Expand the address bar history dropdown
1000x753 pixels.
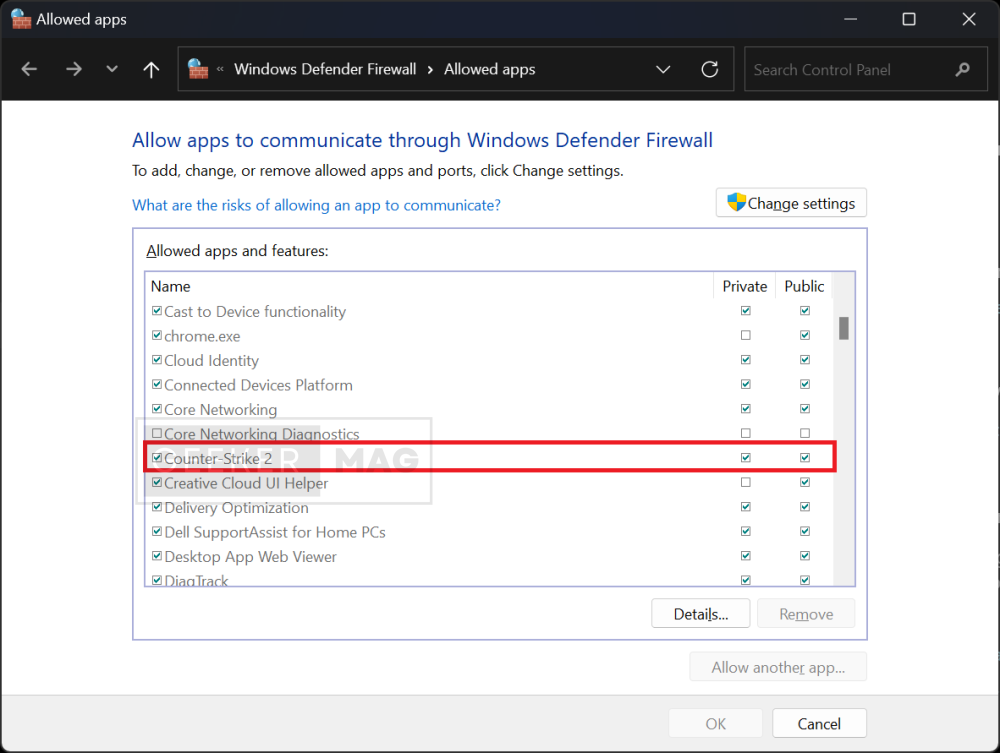coord(663,69)
